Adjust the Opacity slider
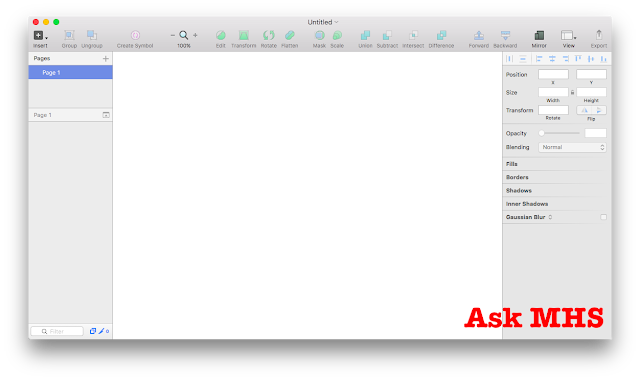640x380 pixels. click(560, 133)
